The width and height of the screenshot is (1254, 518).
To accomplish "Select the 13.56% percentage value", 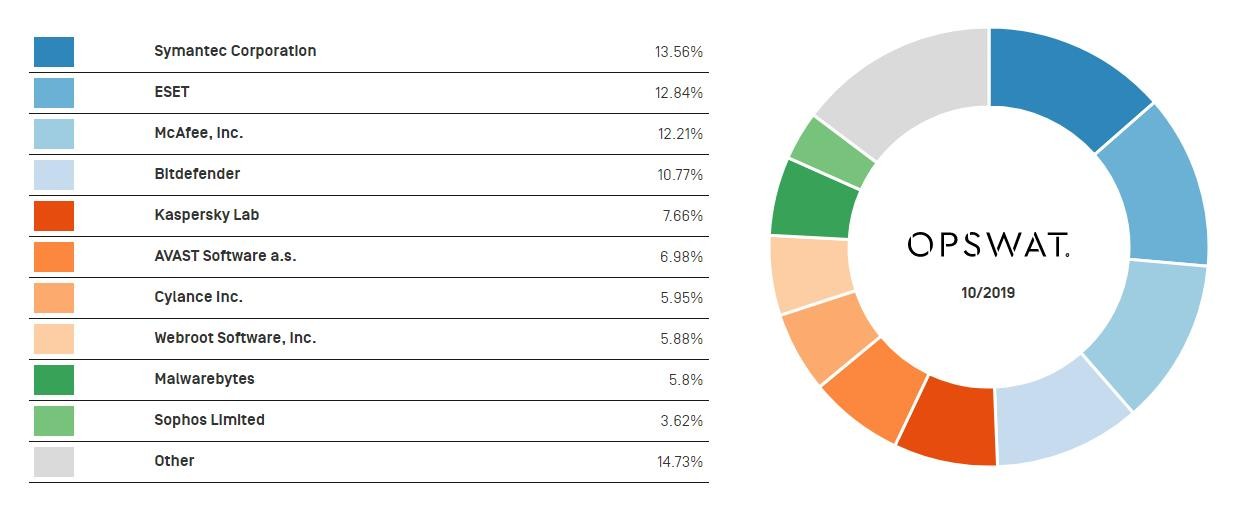I will tap(679, 52).
